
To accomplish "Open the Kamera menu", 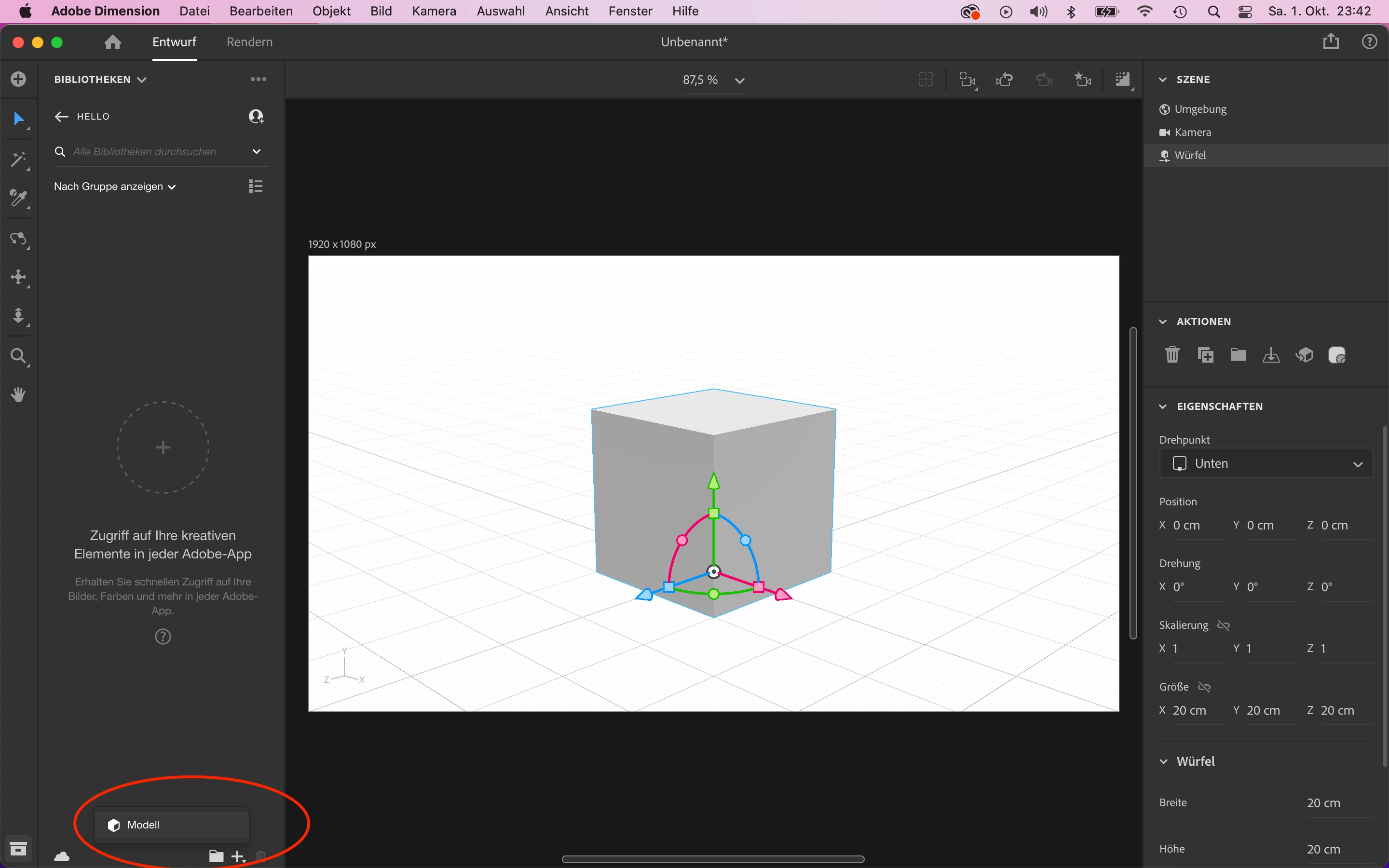I will pos(434,11).
